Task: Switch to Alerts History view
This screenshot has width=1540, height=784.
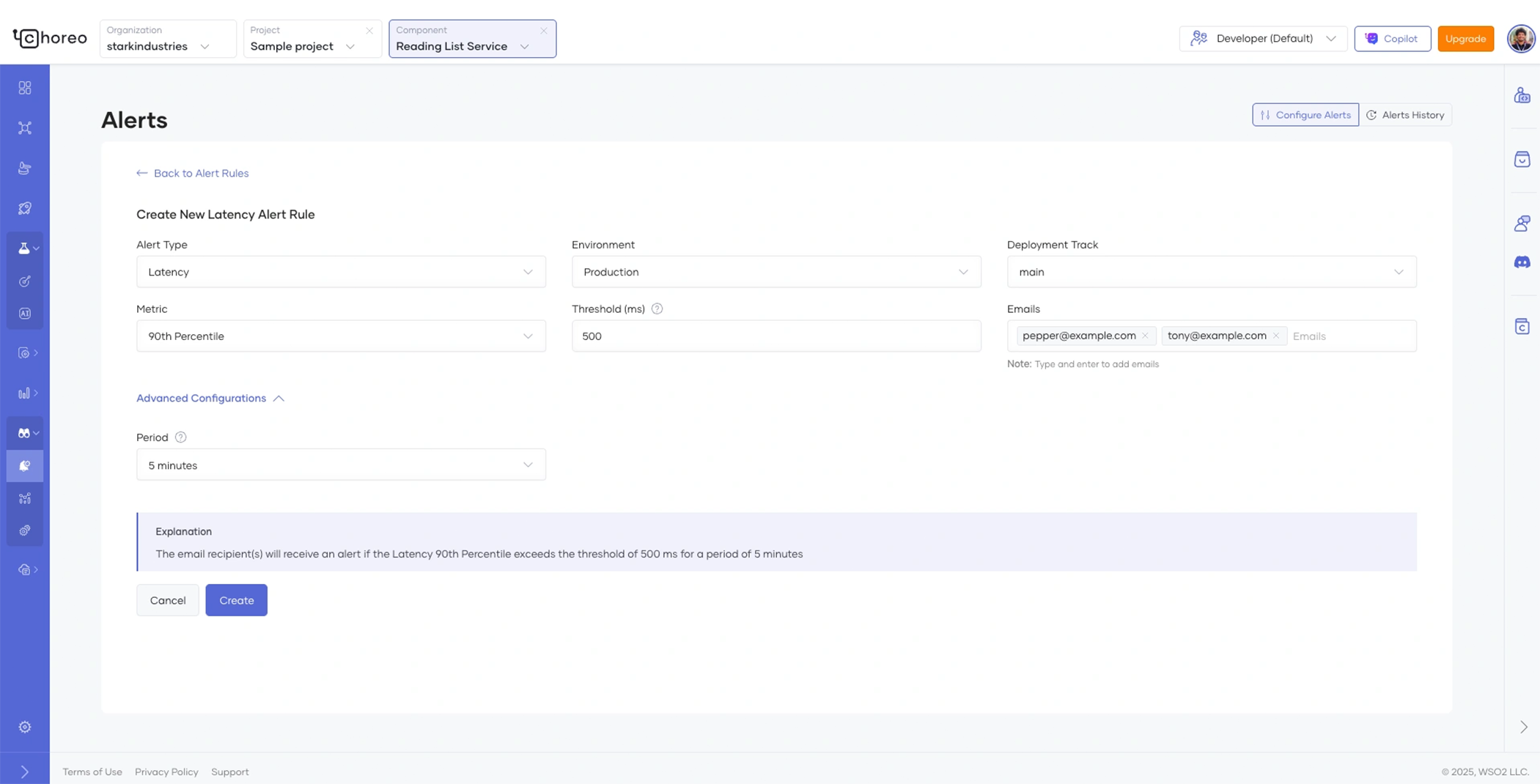Action: coord(1405,114)
